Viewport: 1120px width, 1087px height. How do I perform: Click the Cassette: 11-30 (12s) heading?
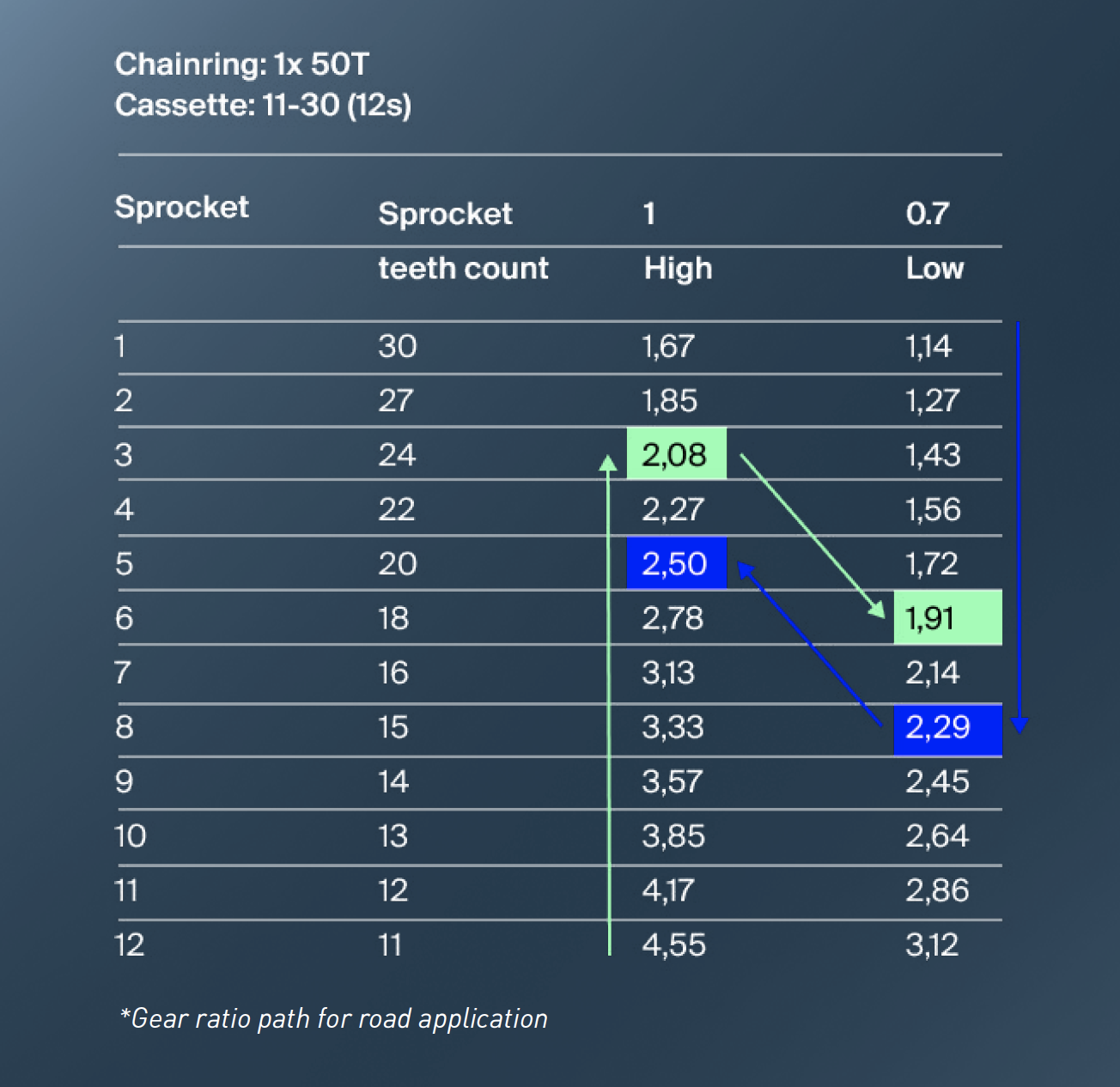coord(263,106)
